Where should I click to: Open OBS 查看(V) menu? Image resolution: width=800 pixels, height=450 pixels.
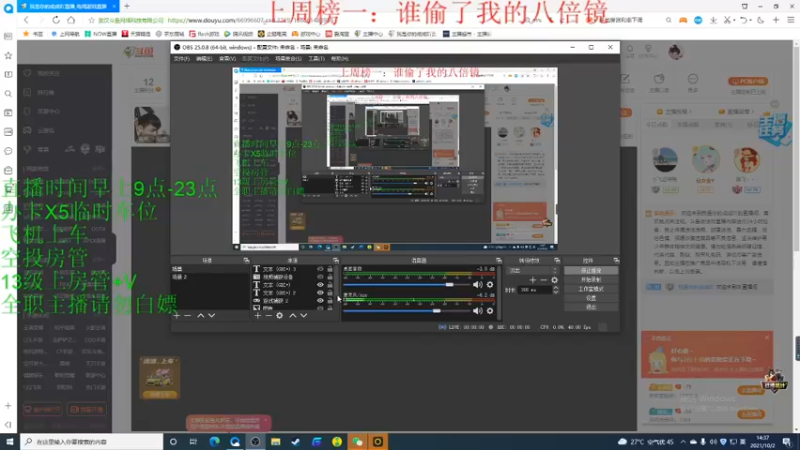tap(227, 59)
